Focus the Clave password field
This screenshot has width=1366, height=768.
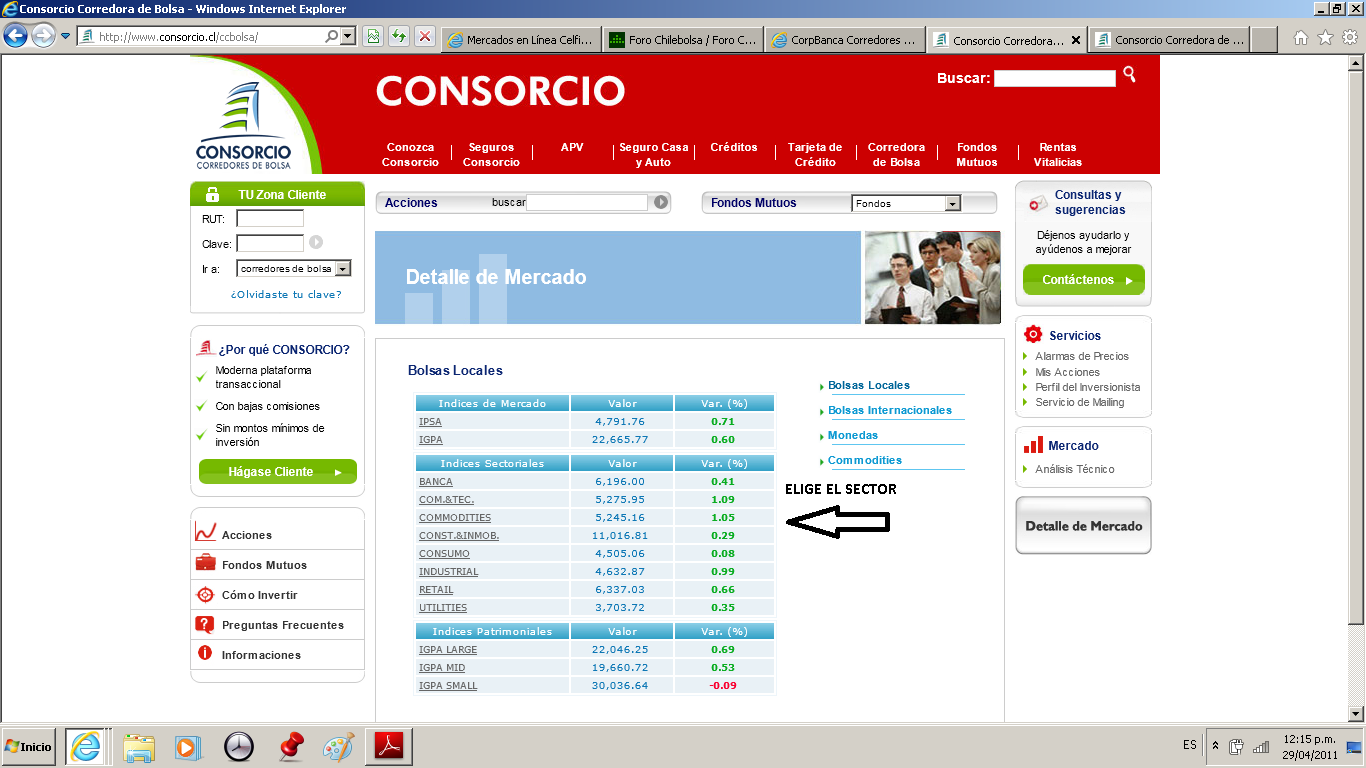click(x=270, y=243)
